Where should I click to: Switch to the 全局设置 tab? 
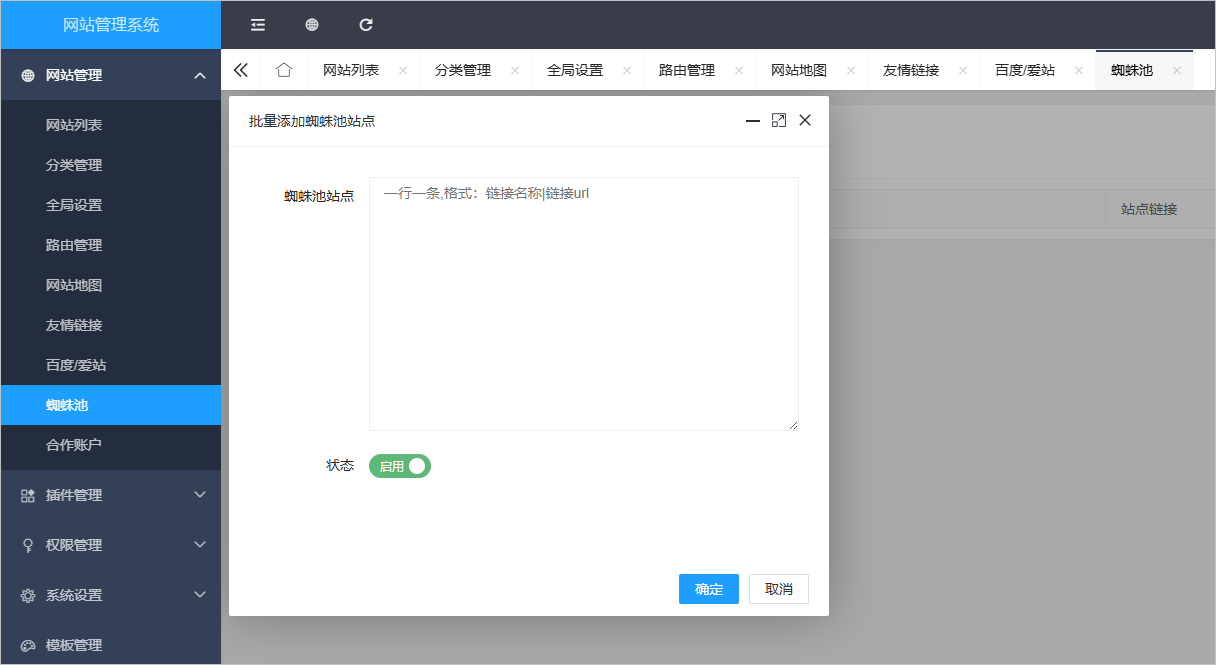(x=575, y=71)
